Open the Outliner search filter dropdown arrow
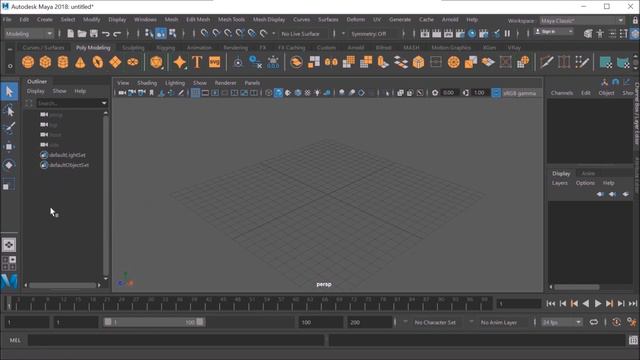Viewport: 640px width, 360px height. [x=104, y=103]
